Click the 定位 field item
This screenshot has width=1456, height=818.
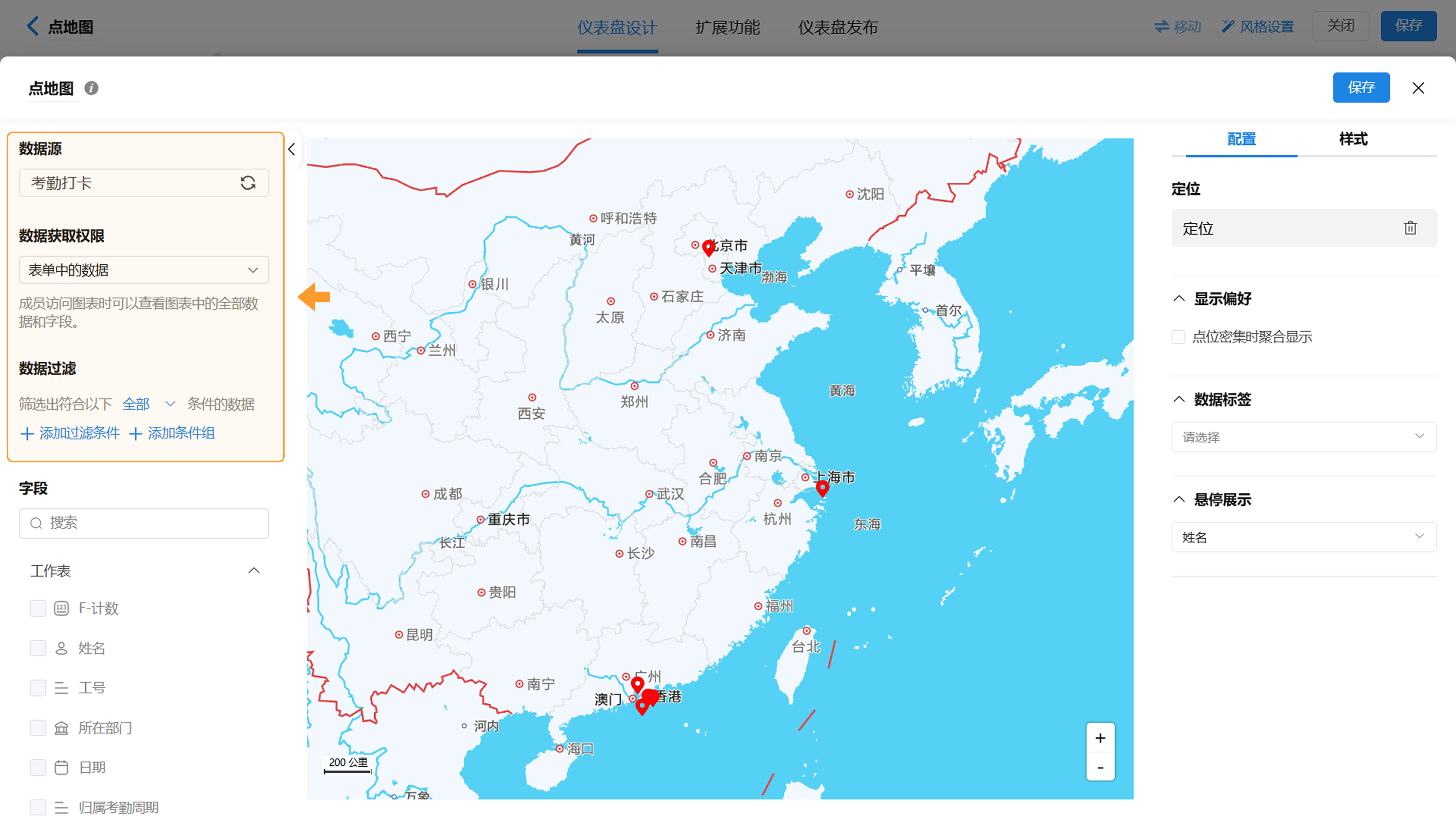coord(1304,228)
